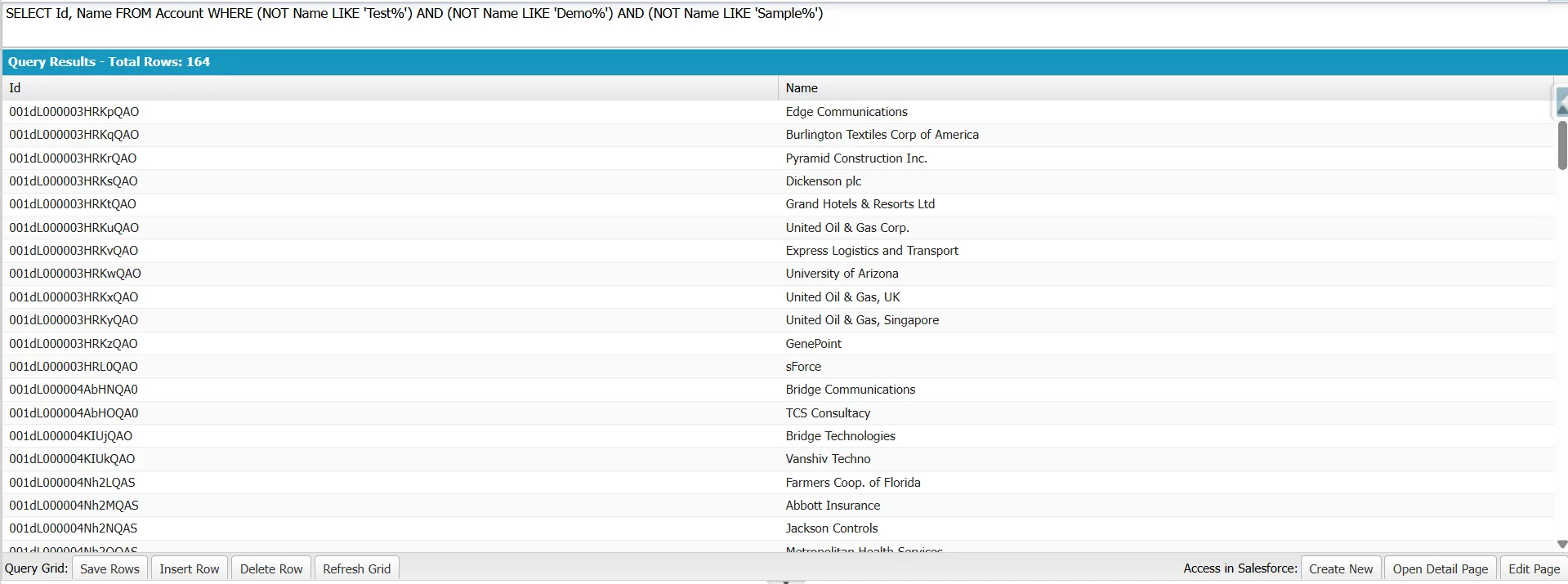Select the Bridge Communications cell

click(1166, 390)
